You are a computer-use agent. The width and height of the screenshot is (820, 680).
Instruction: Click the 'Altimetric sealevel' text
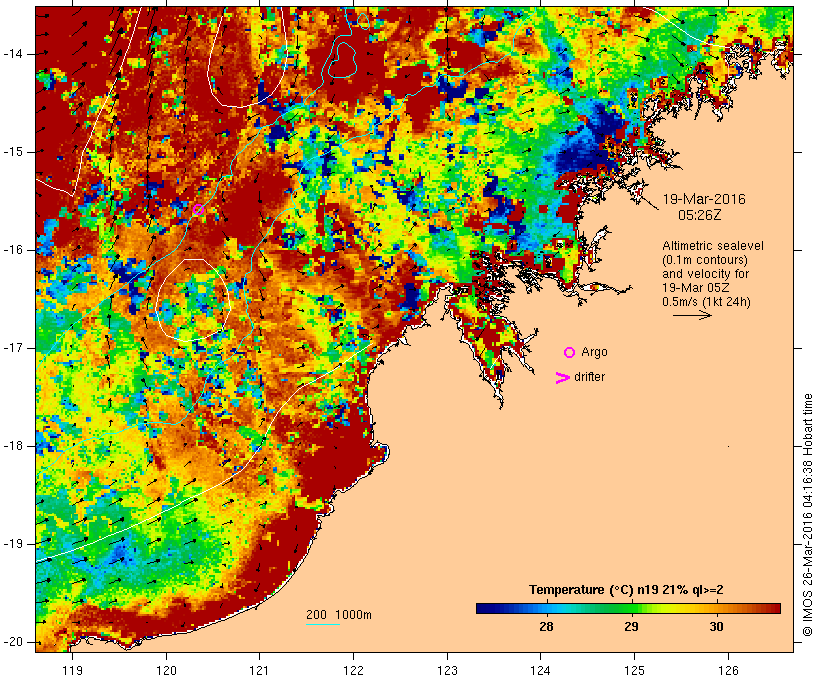pos(713,246)
